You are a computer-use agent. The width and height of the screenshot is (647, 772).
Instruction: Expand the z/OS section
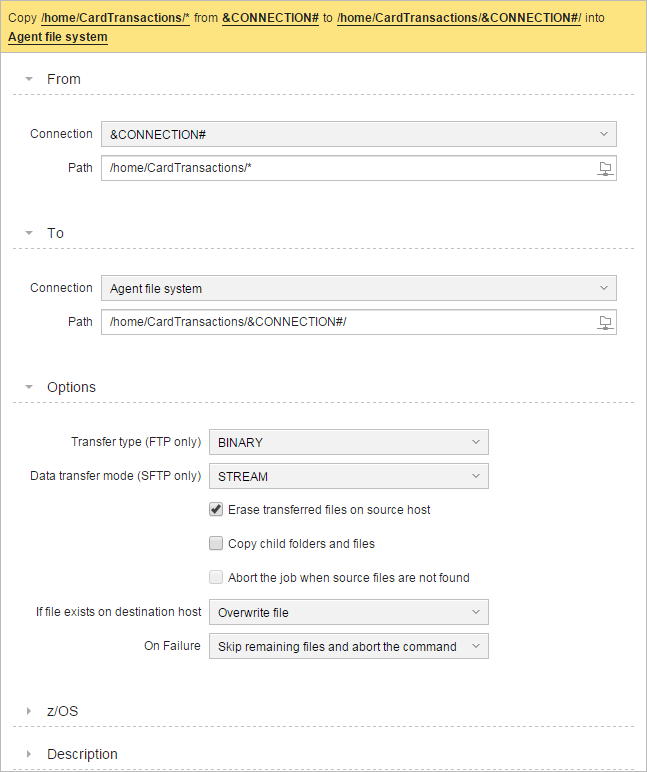tap(30, 711)
